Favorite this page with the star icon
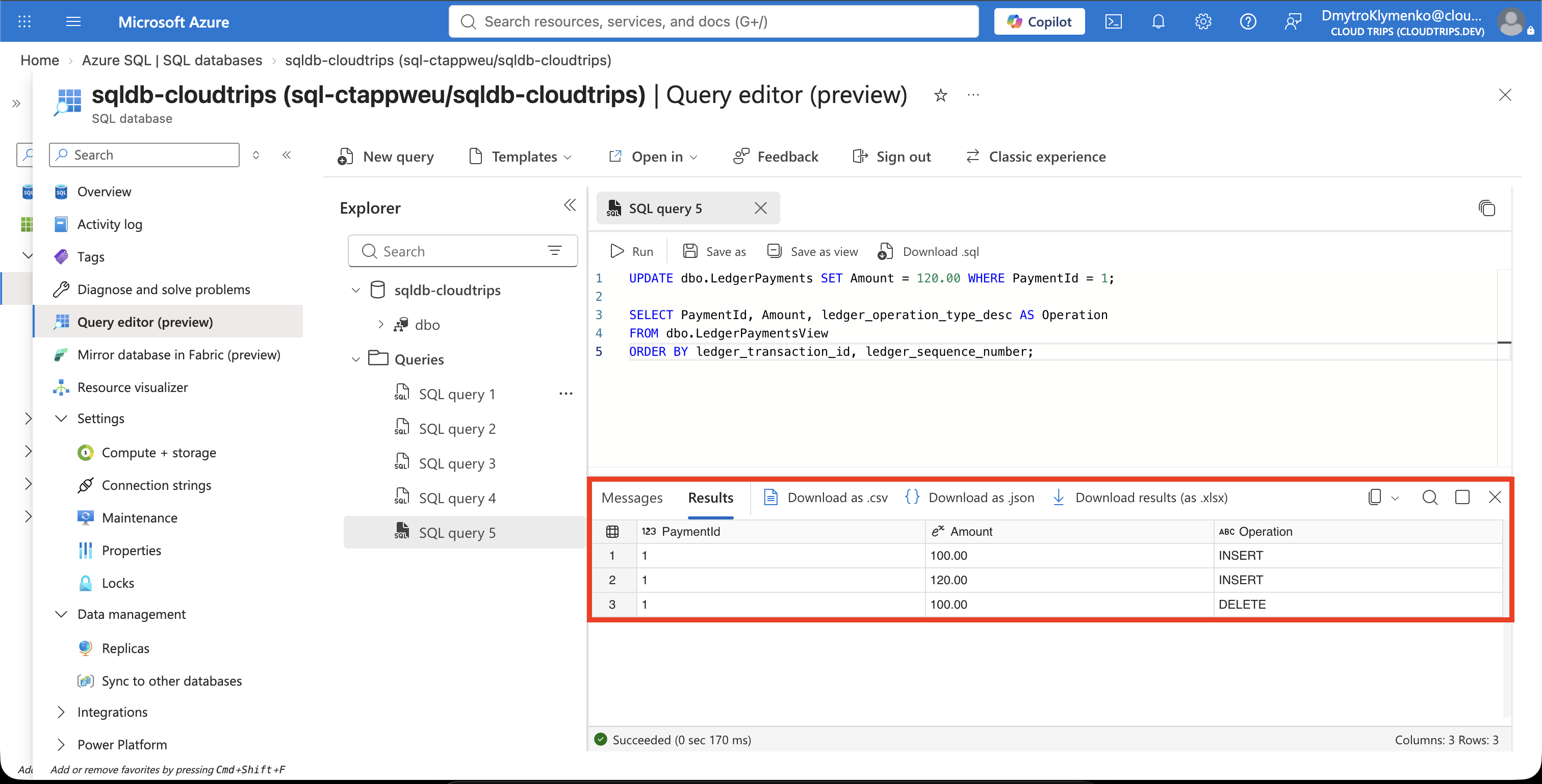Screen dimensions: 1542x784 (x=940, y=95)
